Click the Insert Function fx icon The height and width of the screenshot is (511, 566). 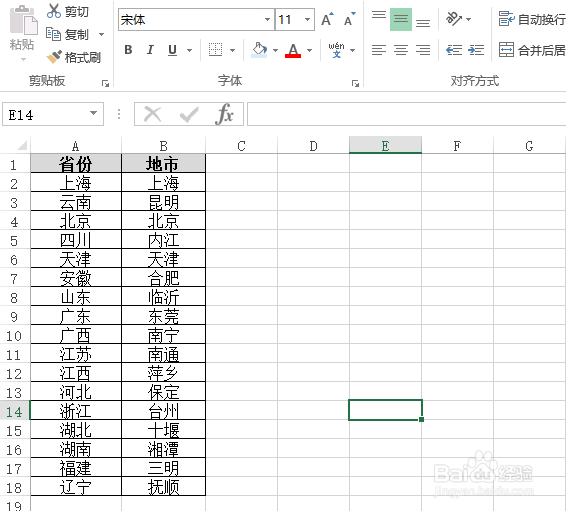tap(225, 114)
